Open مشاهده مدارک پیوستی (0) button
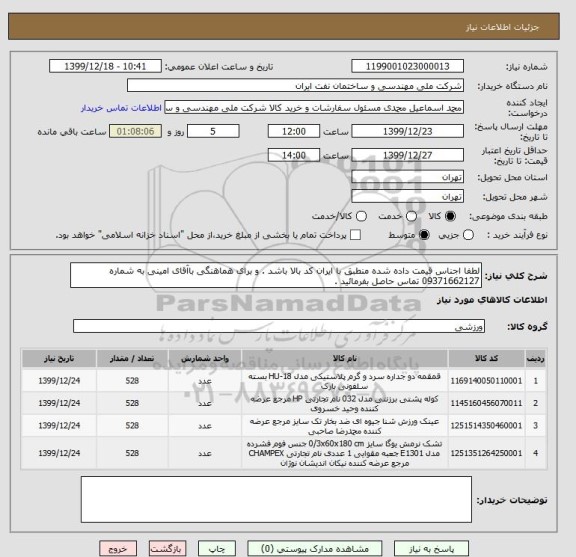This screenshot has height=557, width=576. point(315,549)
